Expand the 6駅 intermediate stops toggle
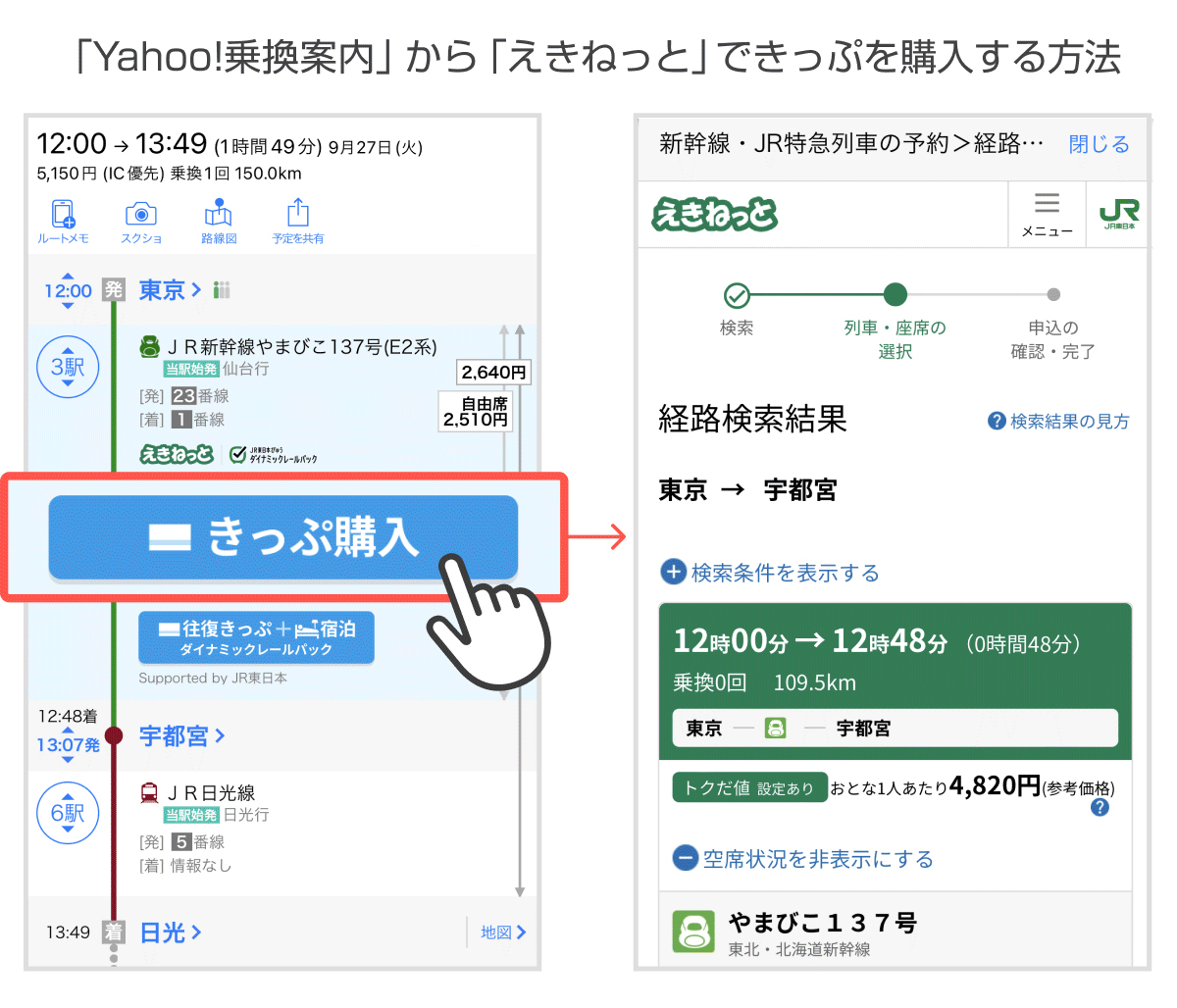 tap(68, 813)
